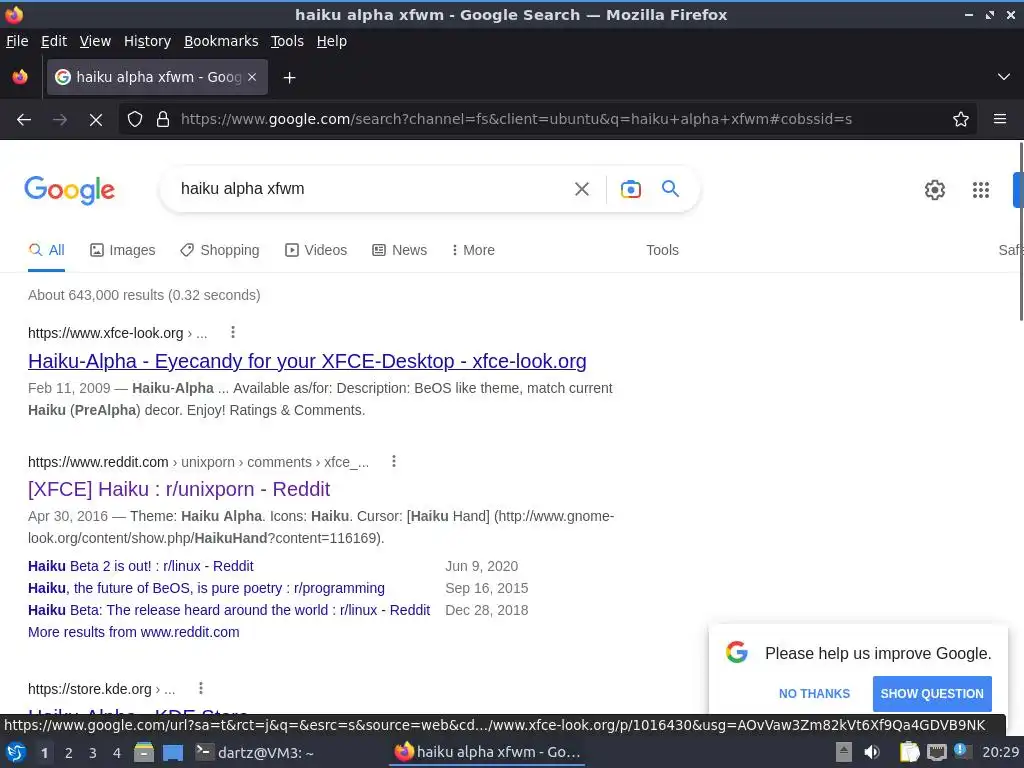1024x768 pixels.
Task: Open Google quick settings gear
Action: tap(935, 190)
